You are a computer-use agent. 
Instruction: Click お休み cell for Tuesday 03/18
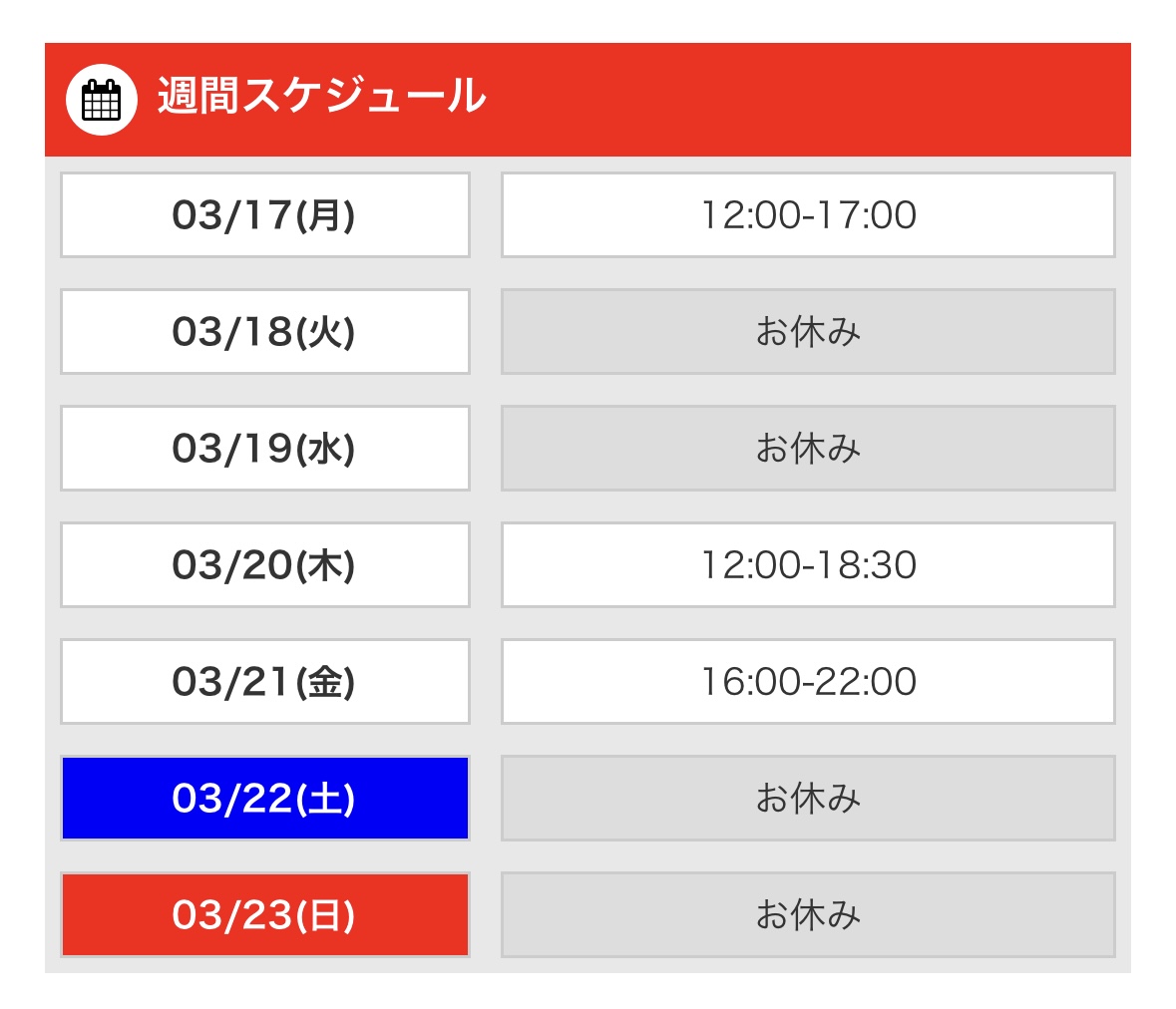[809, 331]
